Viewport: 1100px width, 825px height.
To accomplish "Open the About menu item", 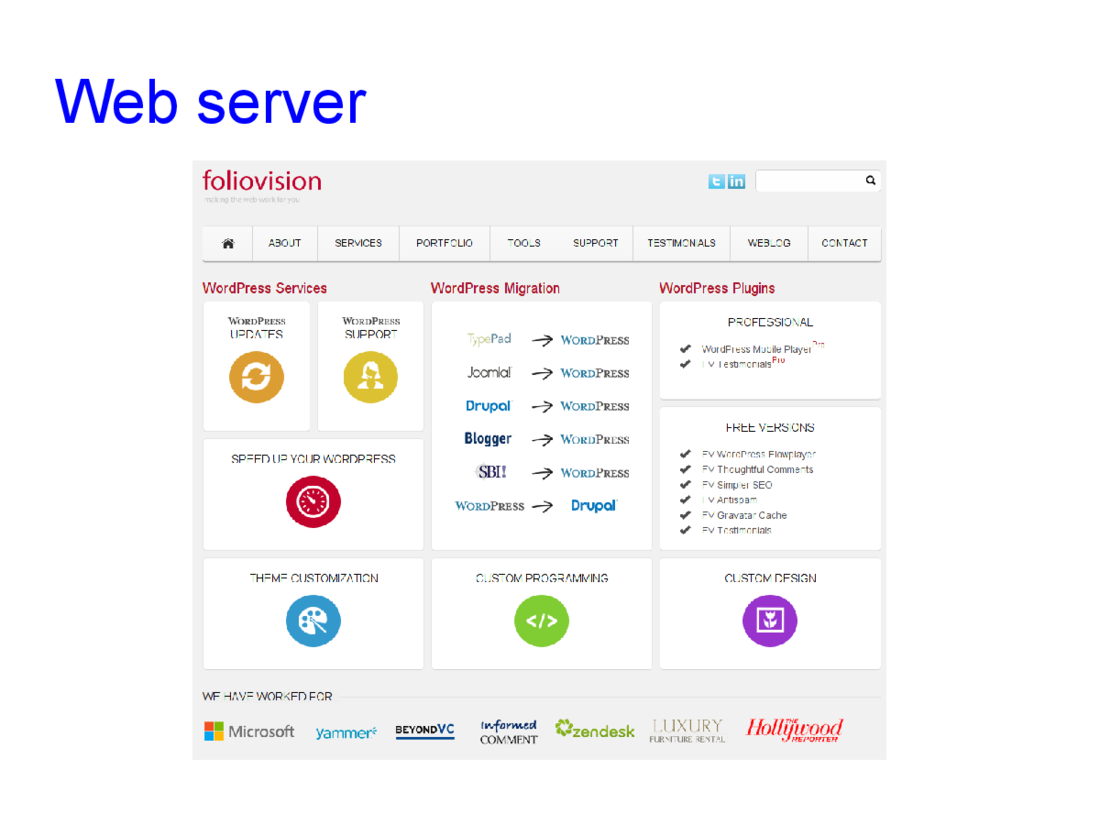I will (284, 243).
